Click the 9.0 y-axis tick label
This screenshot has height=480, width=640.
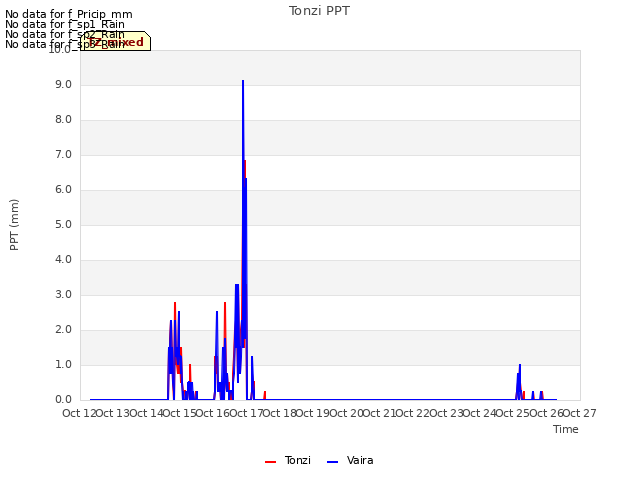click(x=63, y=84)
